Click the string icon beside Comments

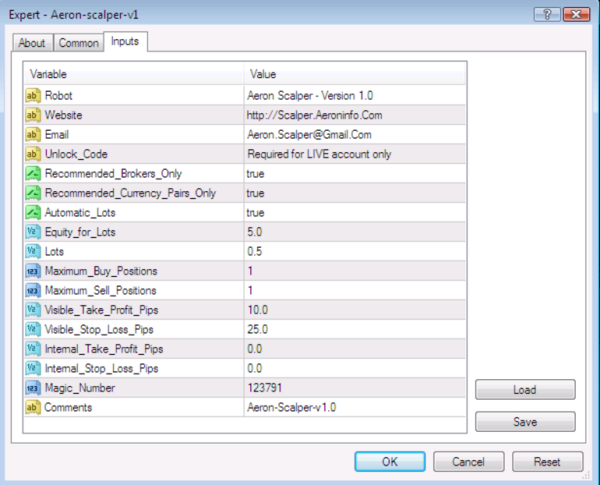[x=33, y=408]
